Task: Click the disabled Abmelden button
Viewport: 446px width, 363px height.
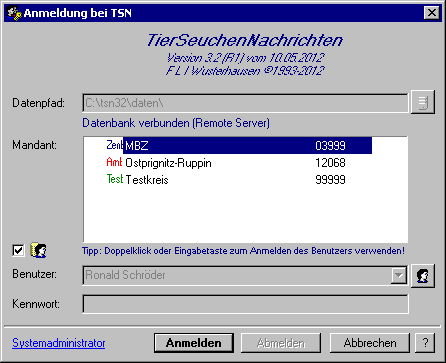Action: pos(281,343)
